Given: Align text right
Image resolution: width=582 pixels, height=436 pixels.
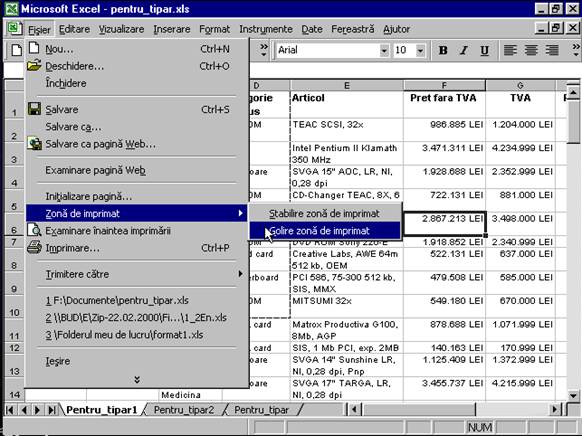Looking at the screenshot, I should (552, 50).
